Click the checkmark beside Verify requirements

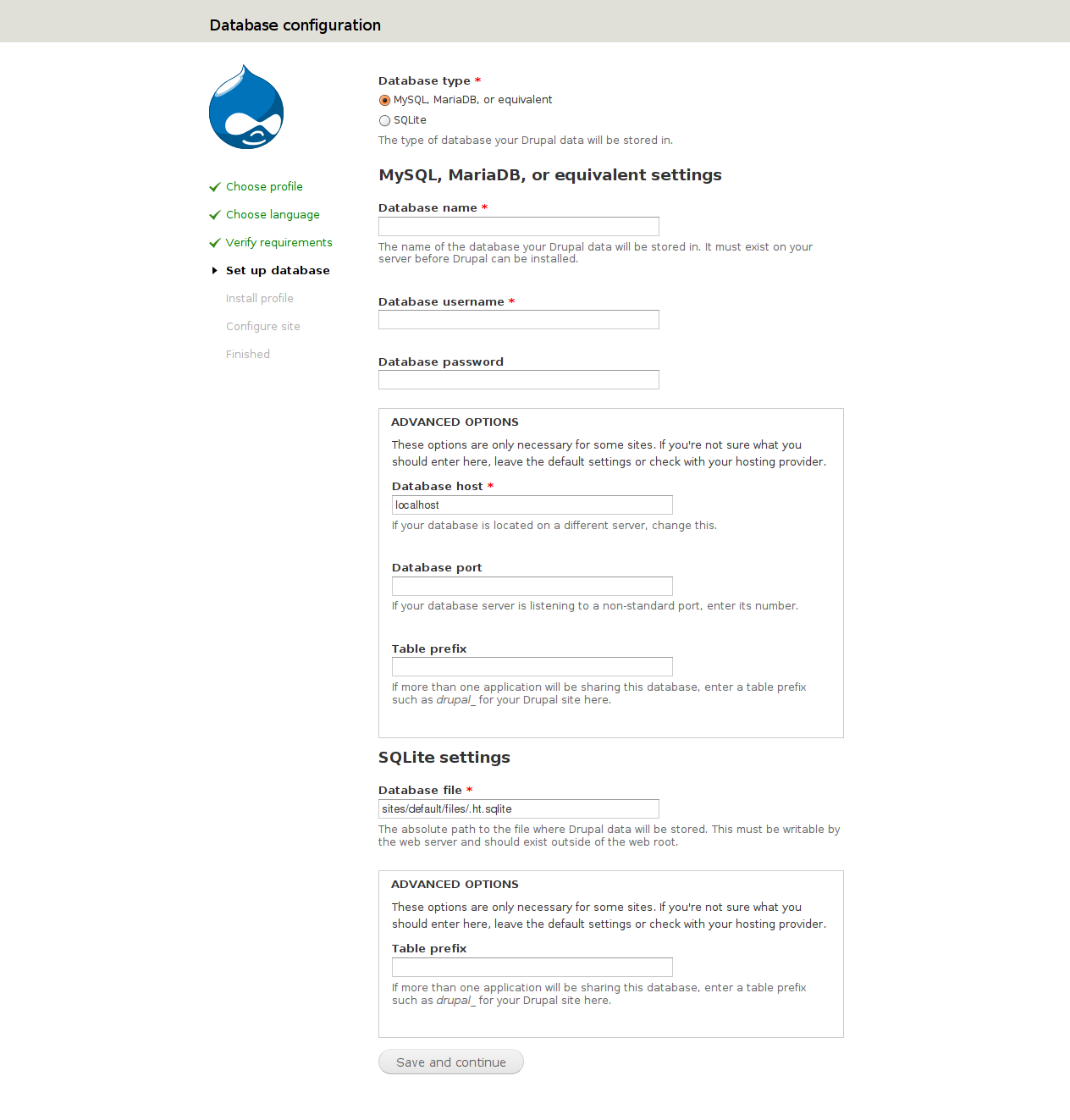[215, 243]
